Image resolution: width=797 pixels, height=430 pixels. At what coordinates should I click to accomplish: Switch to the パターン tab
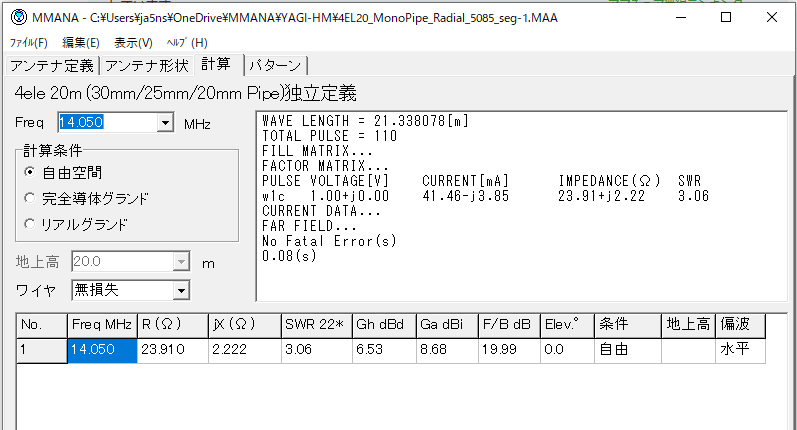click(274, 65)
